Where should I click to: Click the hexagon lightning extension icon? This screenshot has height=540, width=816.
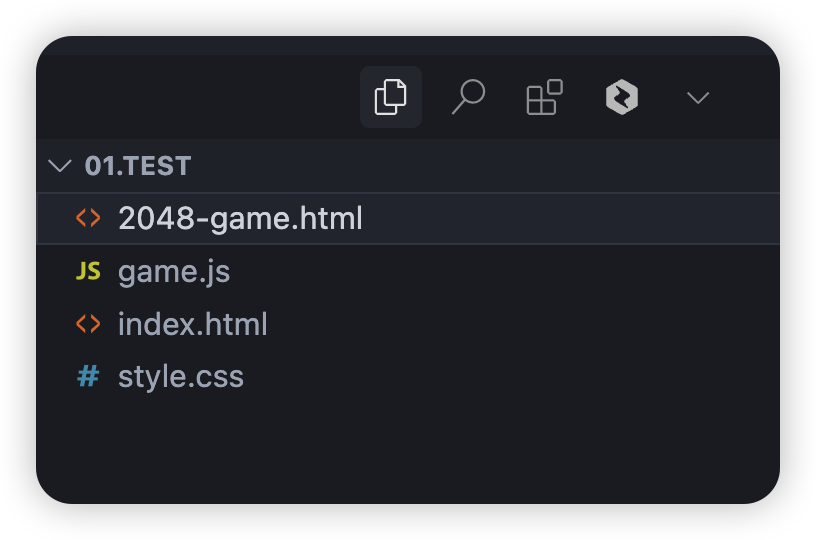tap(621, 97)
